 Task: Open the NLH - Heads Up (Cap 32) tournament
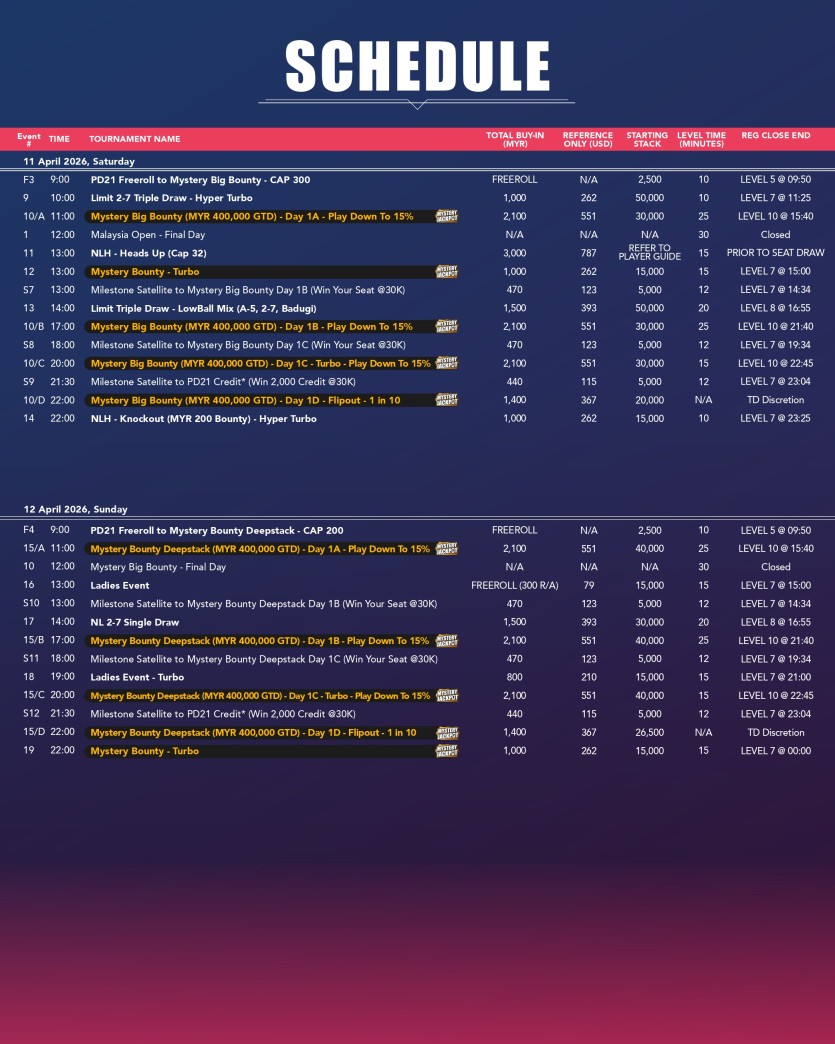click(148, 253)
